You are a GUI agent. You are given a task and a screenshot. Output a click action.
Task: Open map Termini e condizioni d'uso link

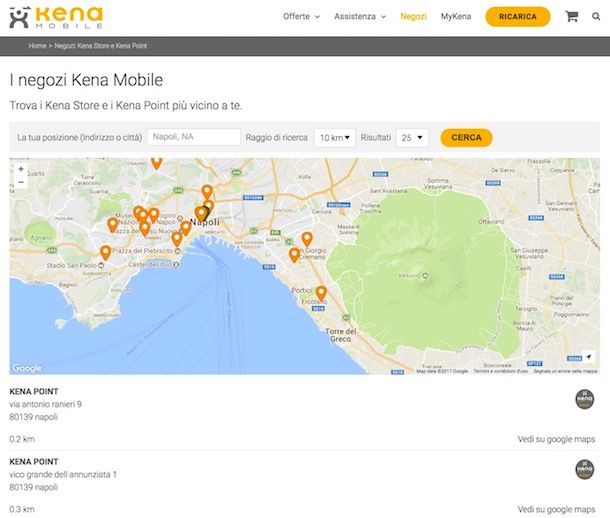pyautogui.click(x=500, y=371)
